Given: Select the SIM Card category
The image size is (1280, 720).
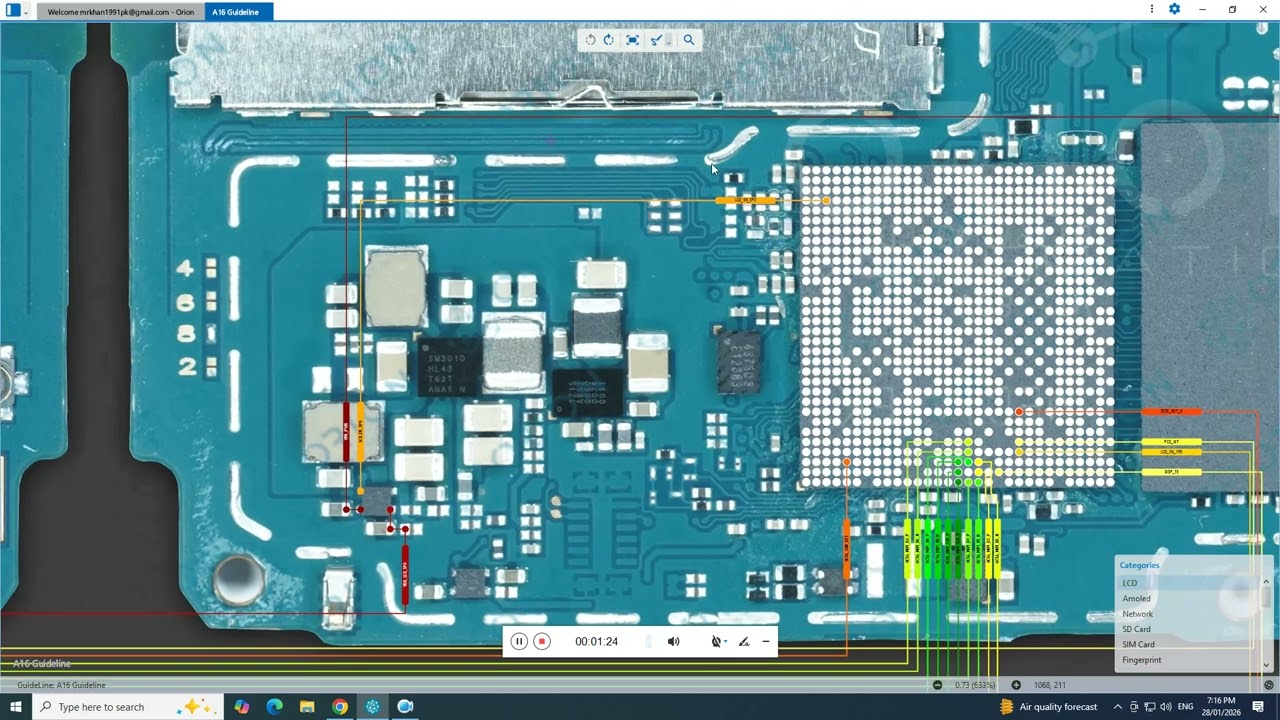Looking at the screenshot, I should [x=1138, y=644].
